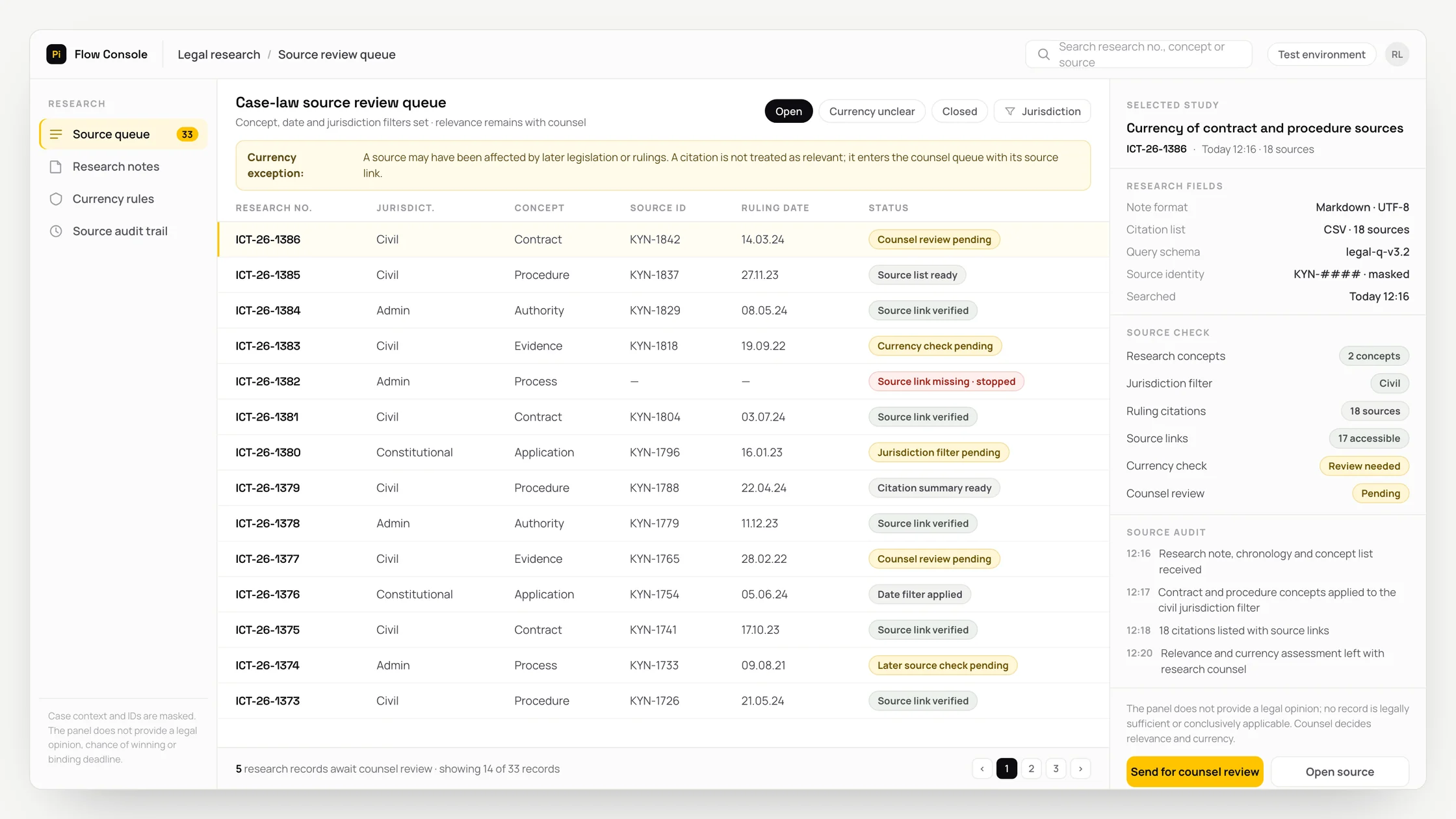This screenshot has width=1456, height=819.
Task: Select row ICT-26-1373
Action: [x=663, y=701]
